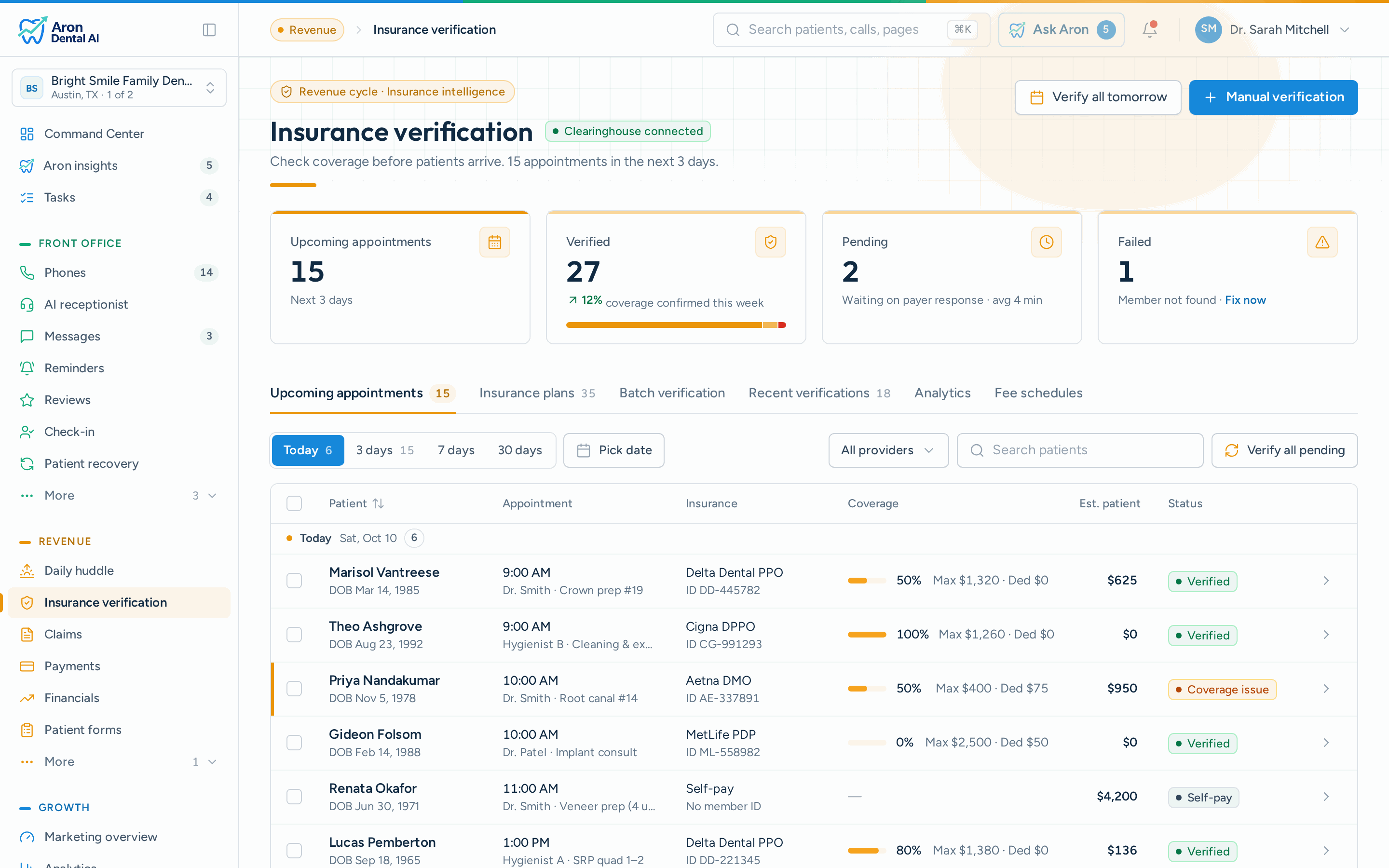Open Ask Aron assistant

1061,30
